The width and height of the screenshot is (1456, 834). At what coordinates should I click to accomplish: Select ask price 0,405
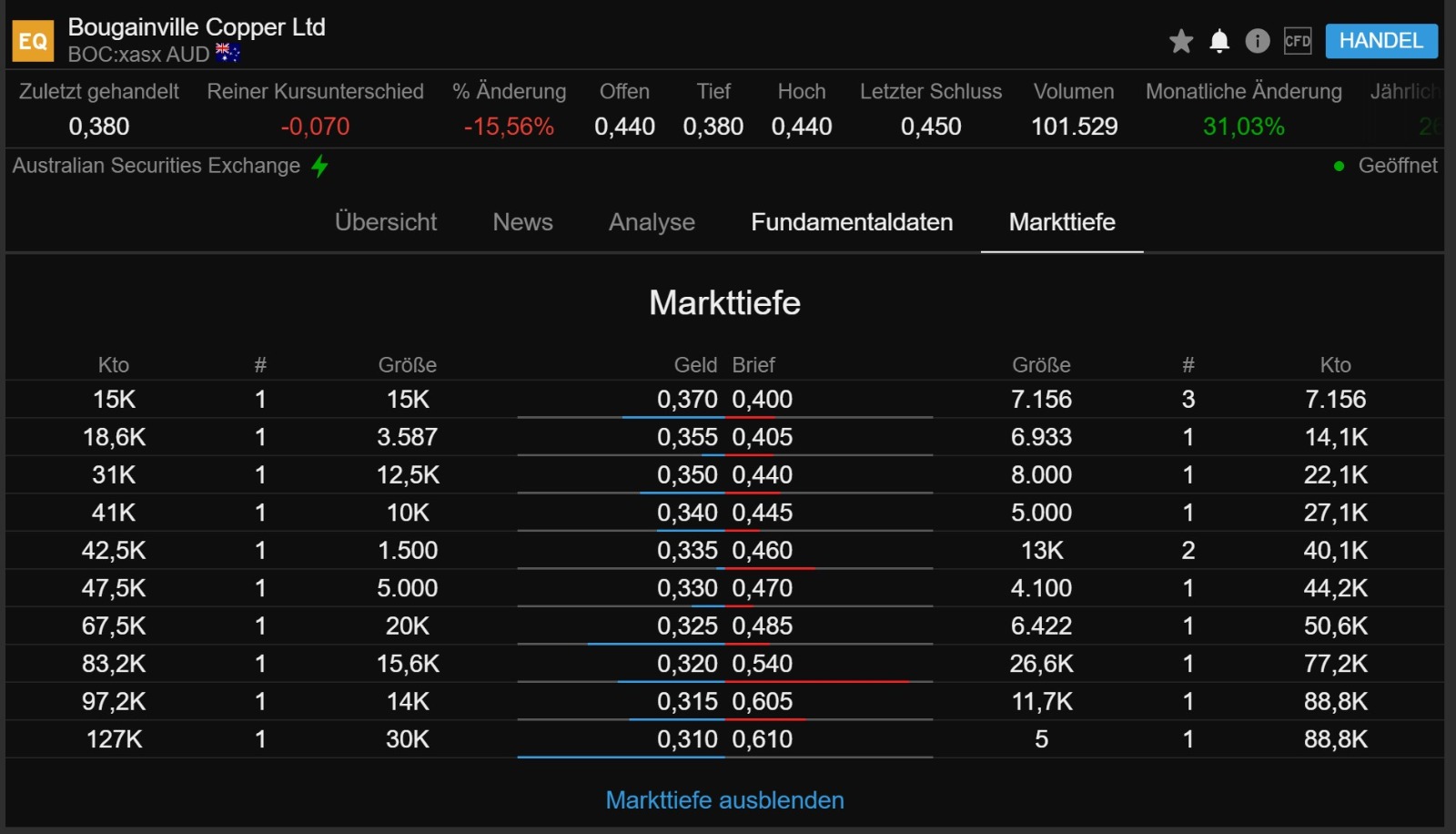(763, 437)
